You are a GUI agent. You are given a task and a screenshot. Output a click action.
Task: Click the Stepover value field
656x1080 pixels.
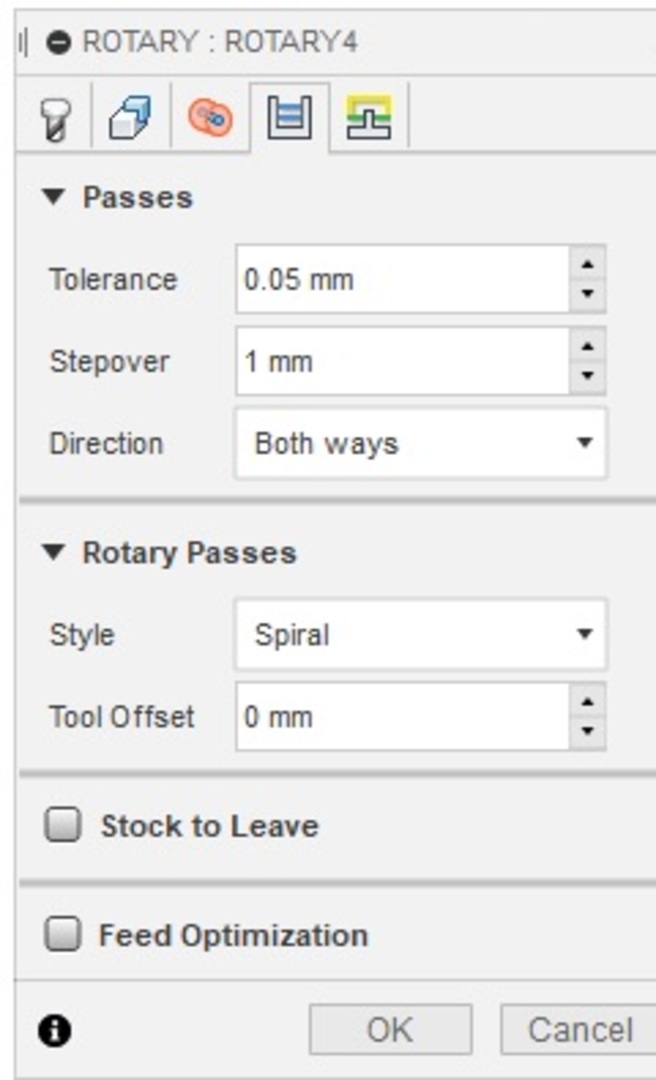tap(403, 361)
